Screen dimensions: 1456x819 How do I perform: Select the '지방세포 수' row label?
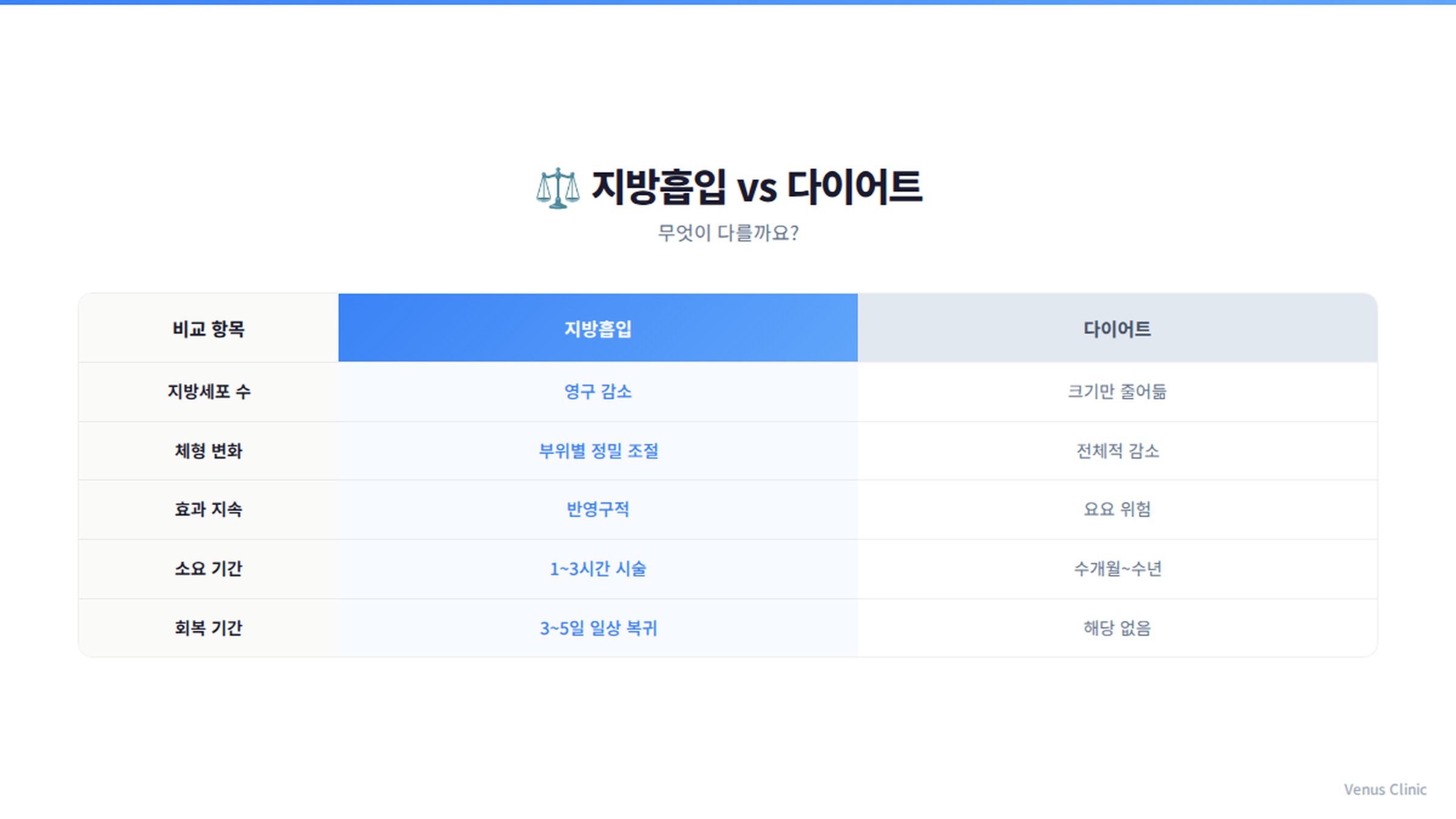click(x=208, y=392)
